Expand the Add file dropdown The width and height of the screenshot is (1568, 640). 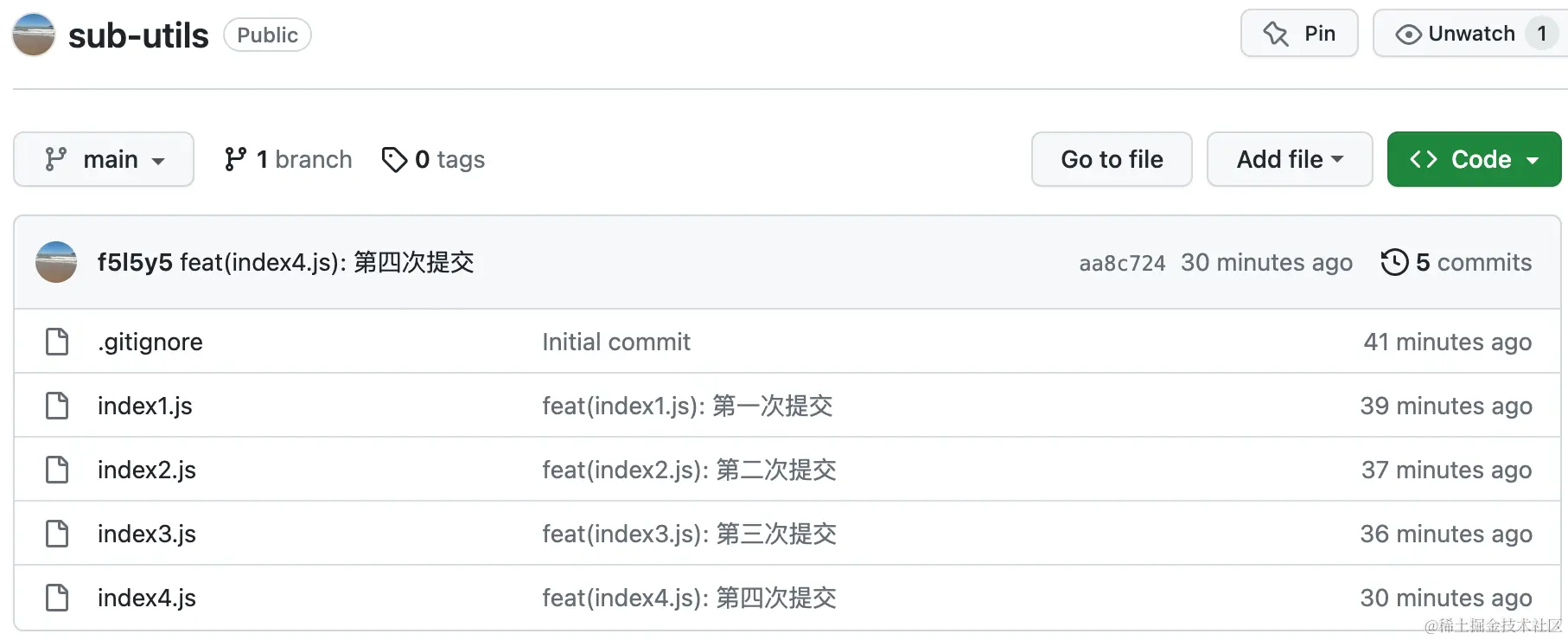click(1289, 159)
